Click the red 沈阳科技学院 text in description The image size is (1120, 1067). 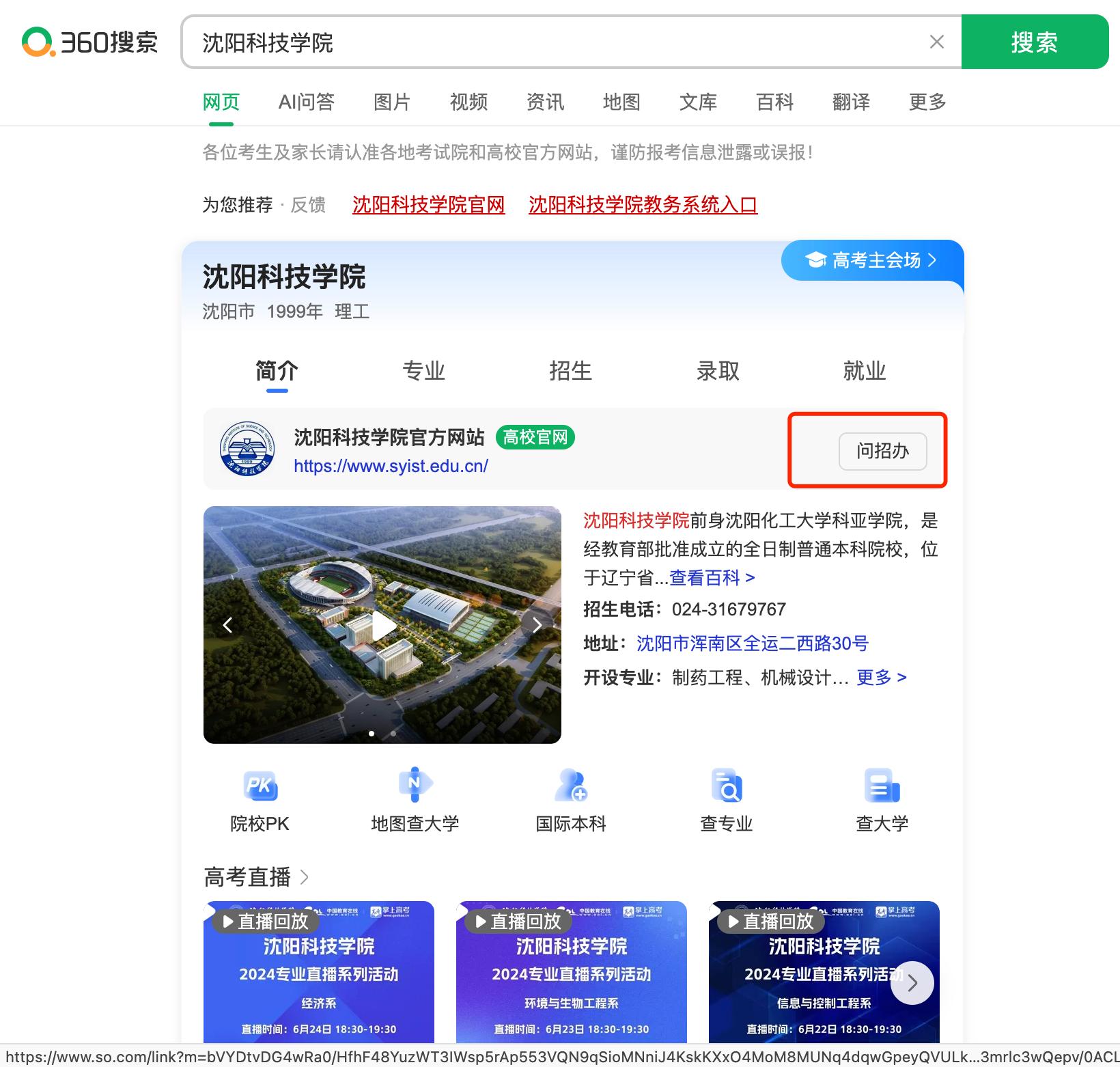(636, 521)
